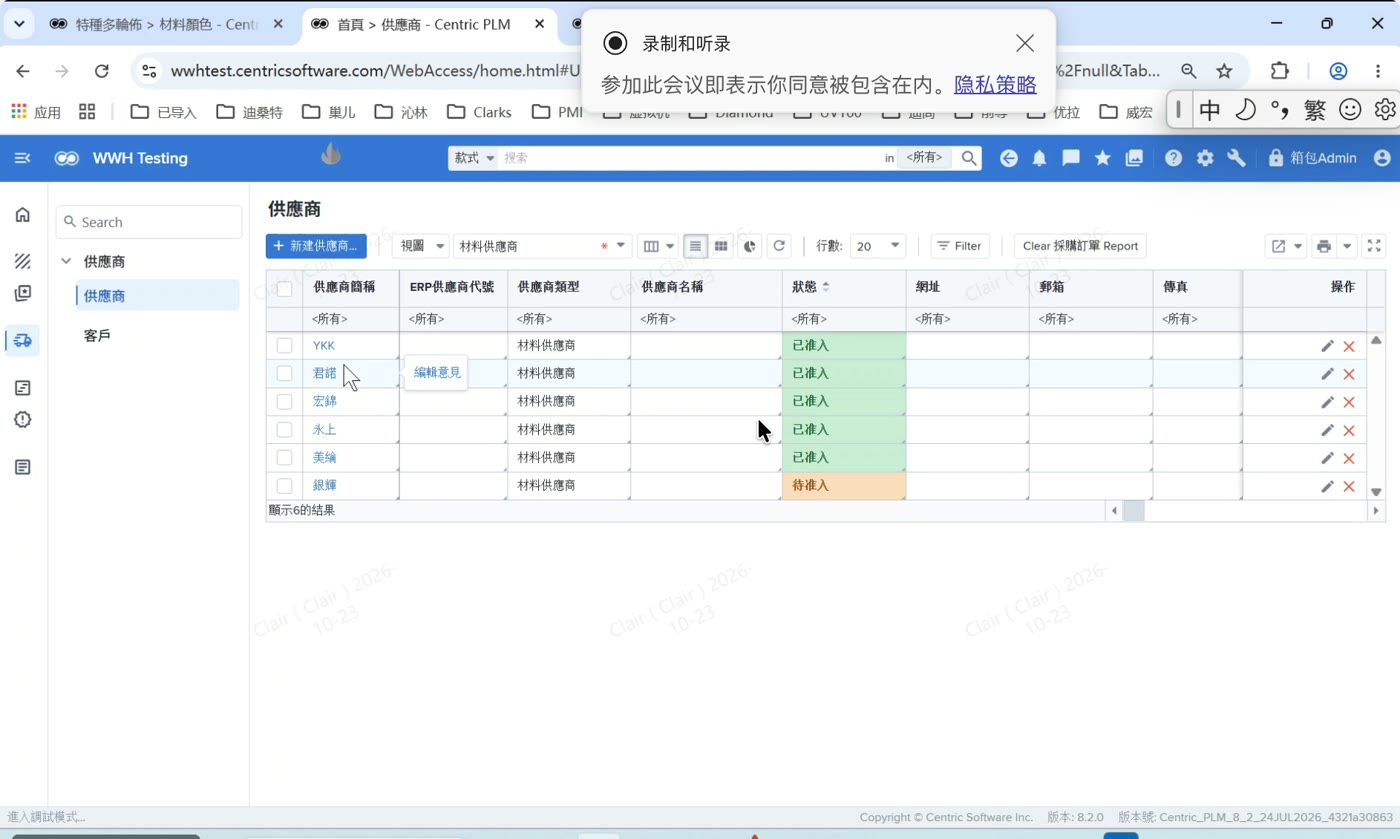The image size is (1400, 839).
Task: Click the sidebar Search input field
Action: pos(149,222)
